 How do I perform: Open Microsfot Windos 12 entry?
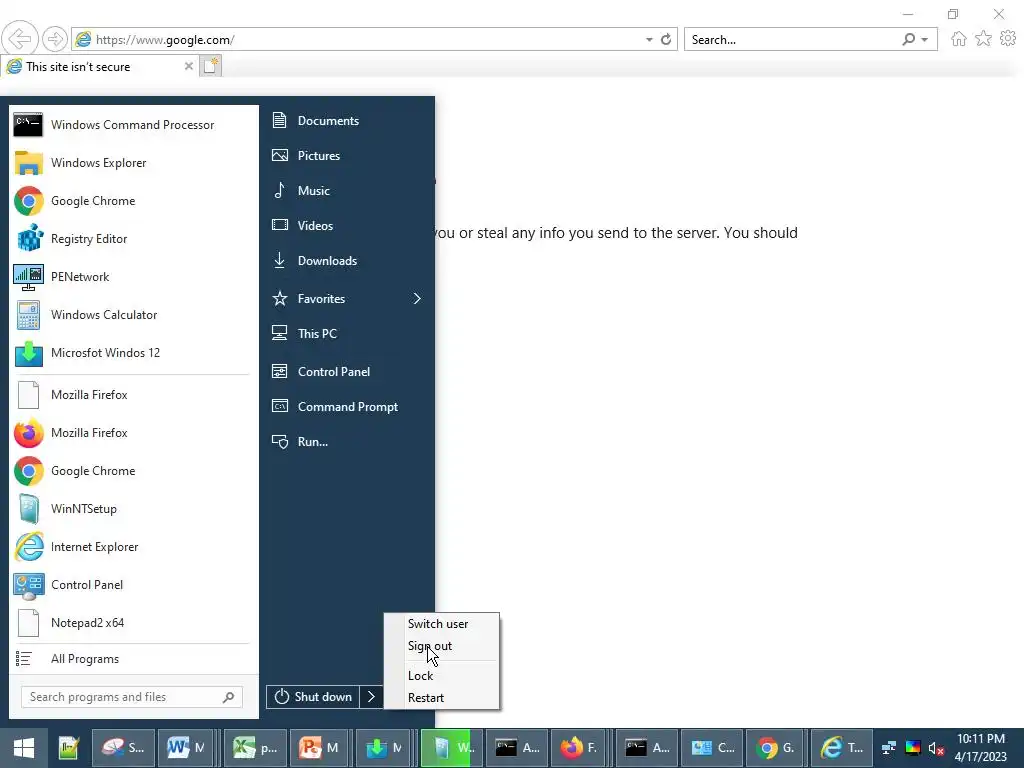(x=134, y=353)
